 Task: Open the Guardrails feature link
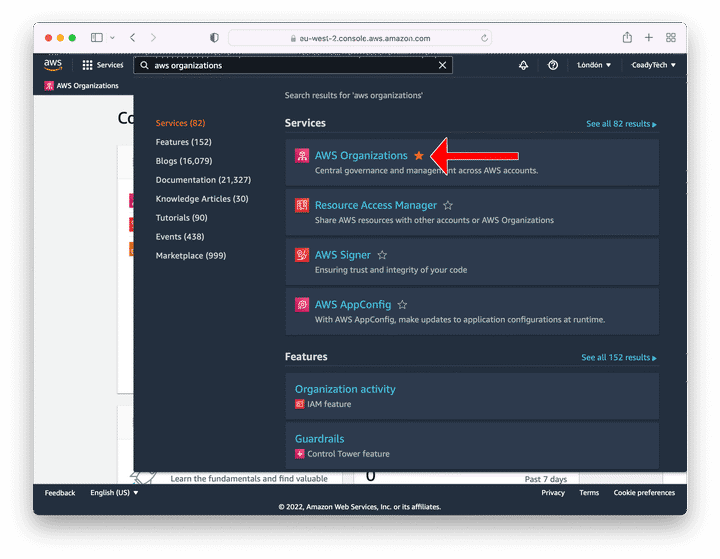320,439
